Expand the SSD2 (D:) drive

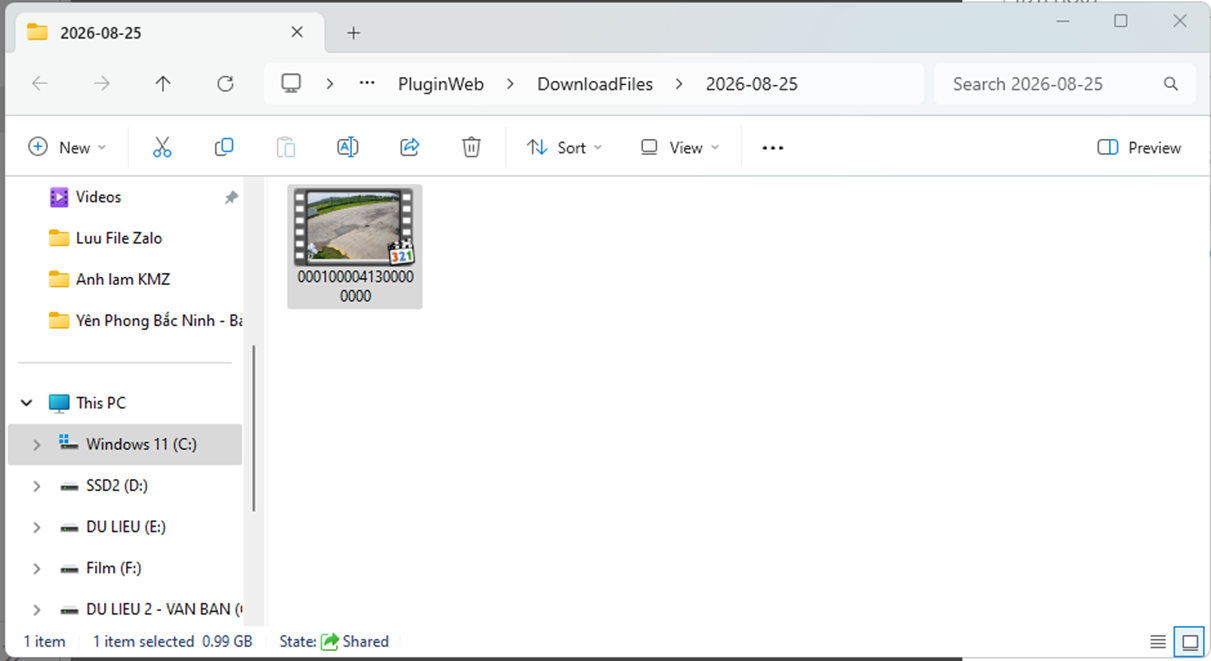(x=37, y=486)
